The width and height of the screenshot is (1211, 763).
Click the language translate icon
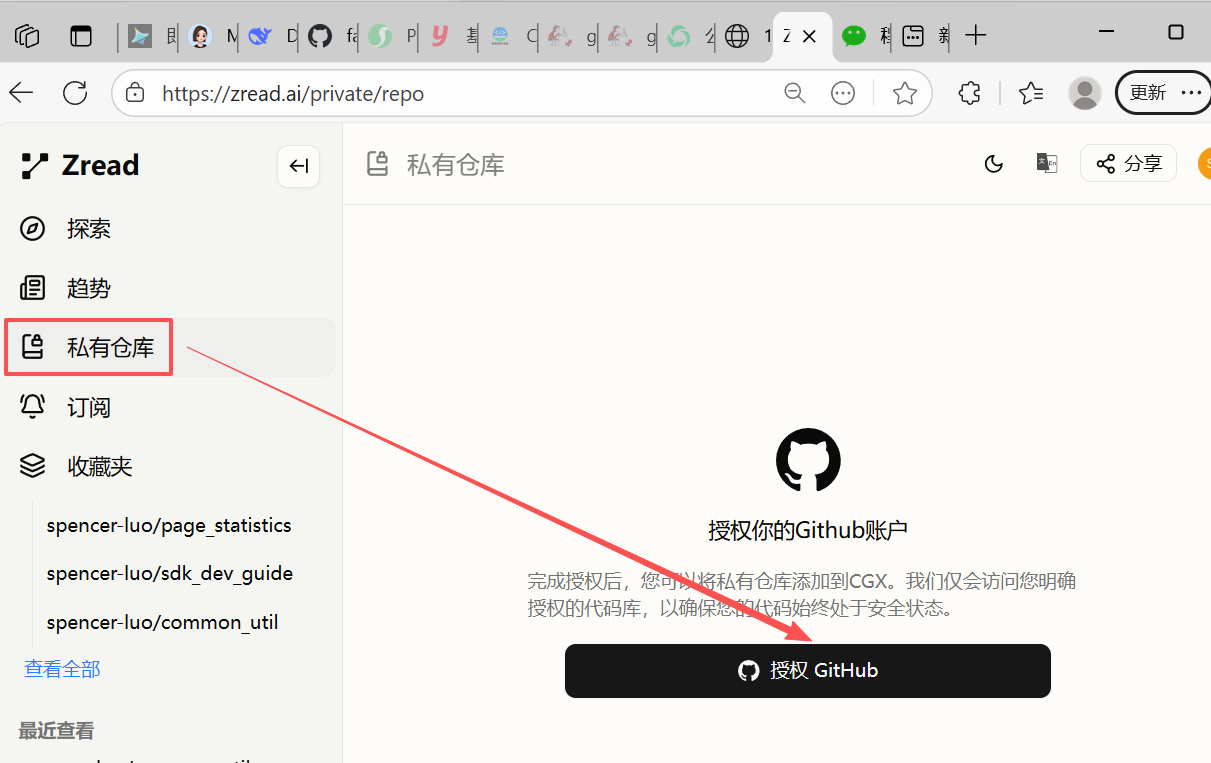coord(1046,164)
